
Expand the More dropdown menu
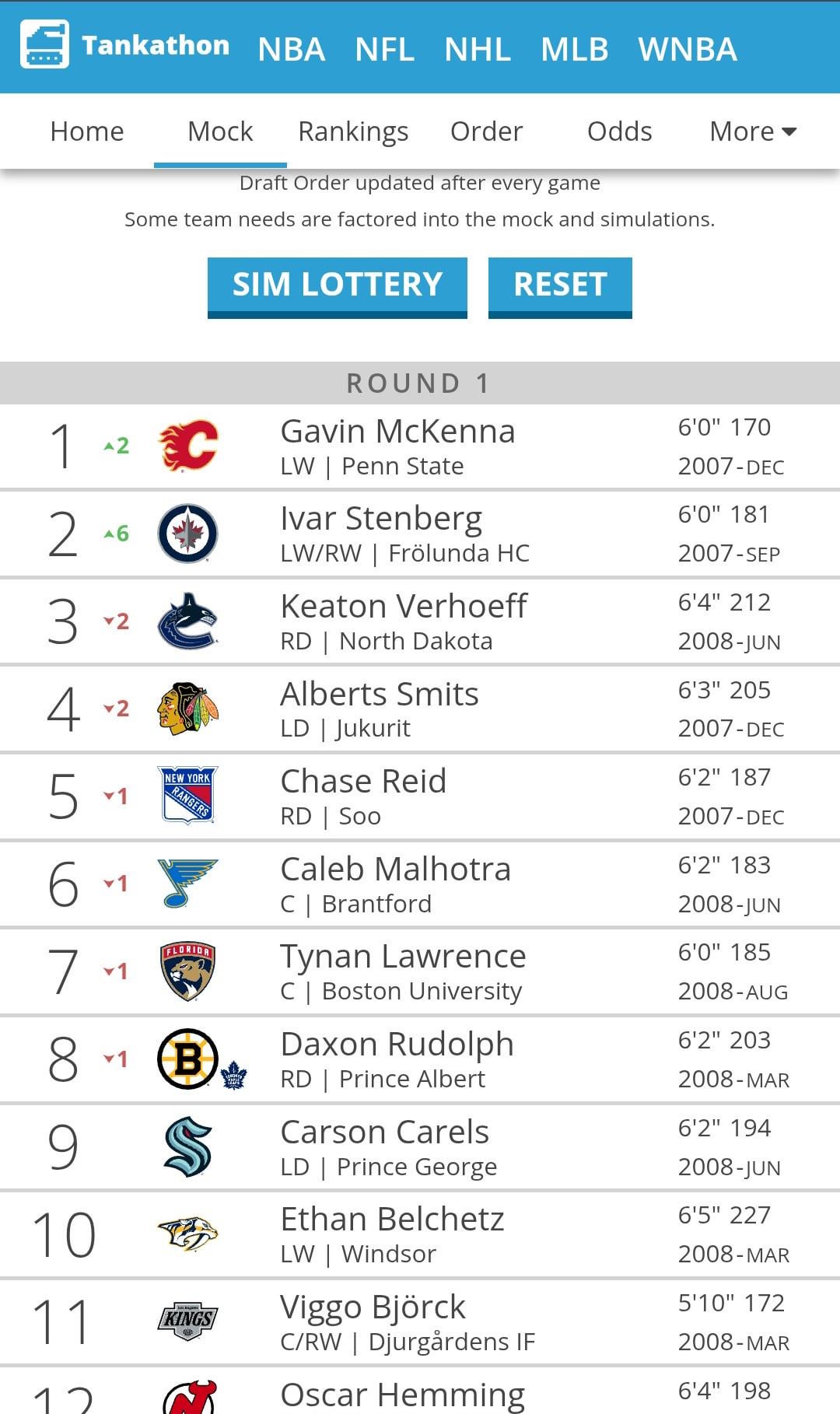click(x=753, y=131)
